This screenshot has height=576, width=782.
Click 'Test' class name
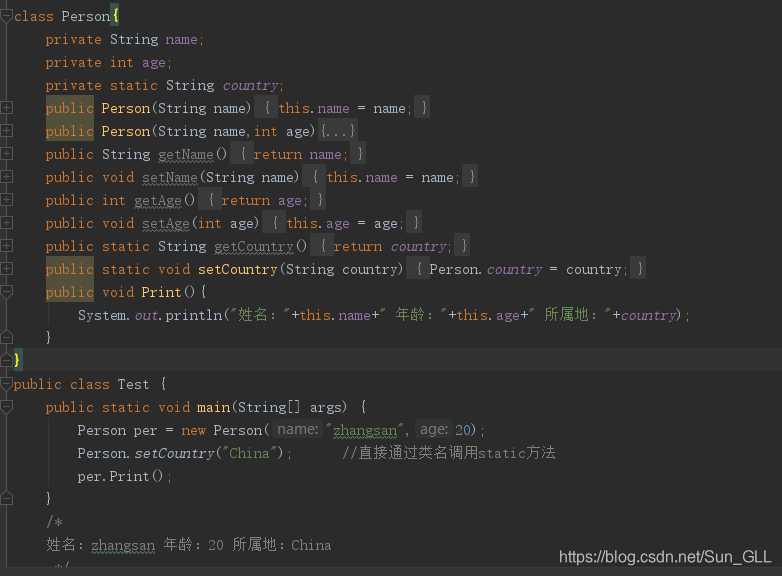[133, 384]
